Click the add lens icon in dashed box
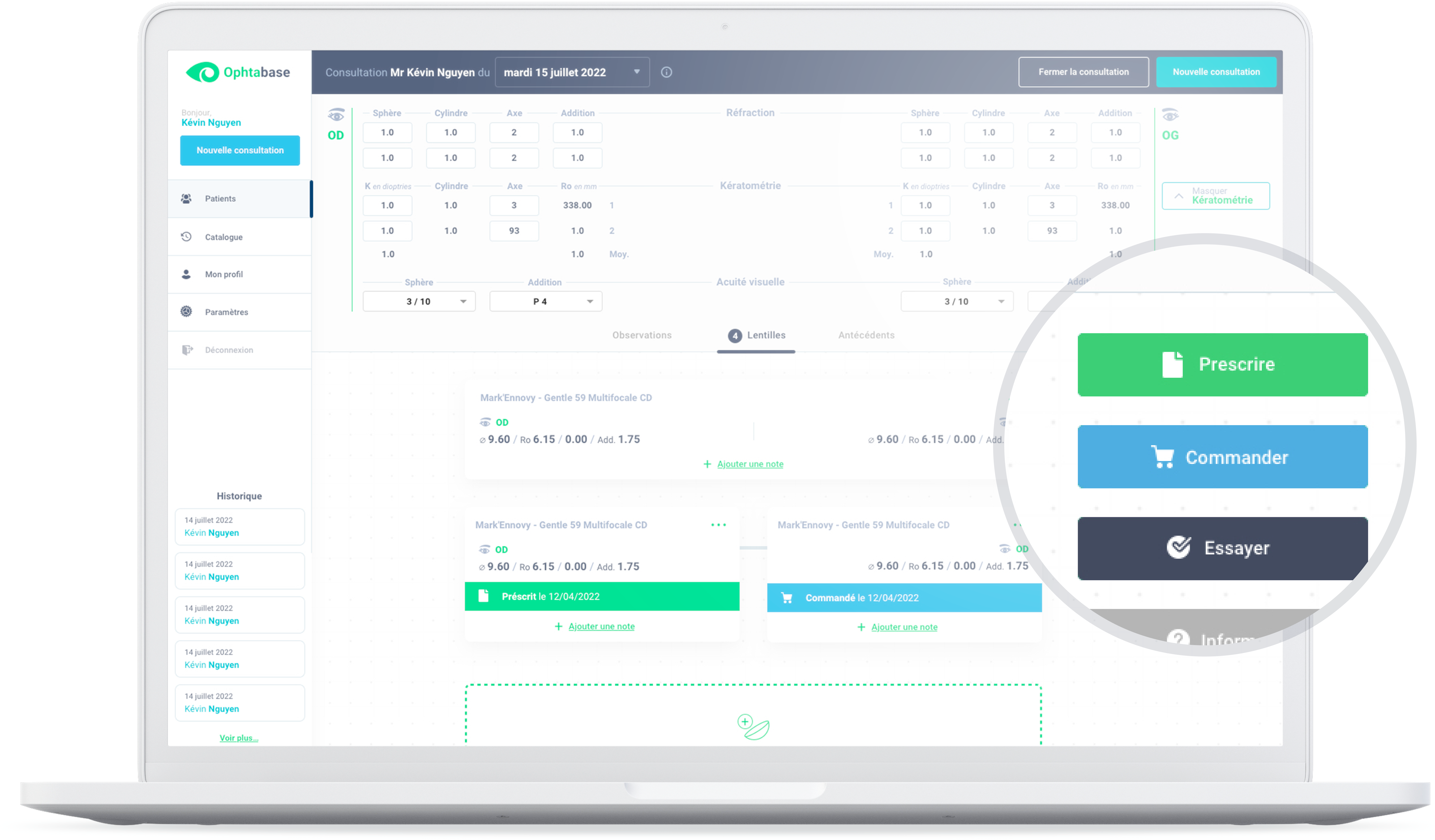The height and width of the screenshot is (840, 1435). pyautogui.click(x=753, y=727)
